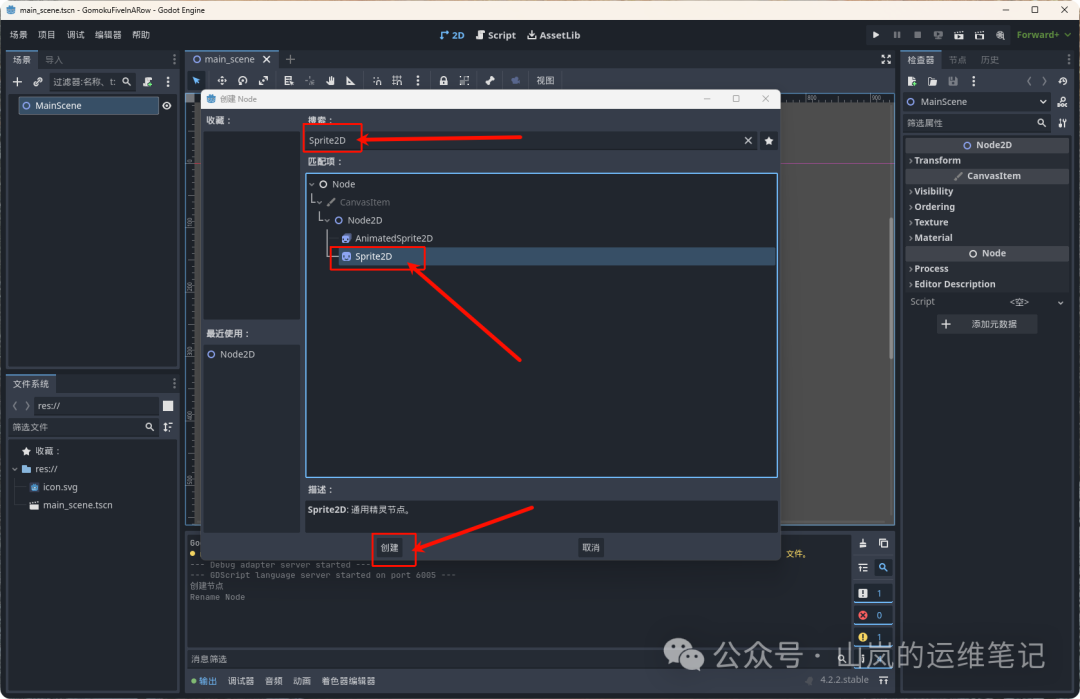Click 添加元数据 add metadata button
Viewport: 1080px width, 699px height.
(x=986, y=324)
